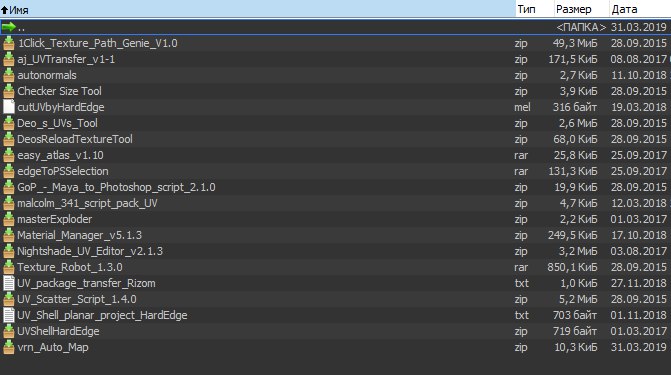The height and width of the screenshot is (375, 671).
Task: Select the vrn_Auto_Map file name
Action: click(x=53, y=347)
